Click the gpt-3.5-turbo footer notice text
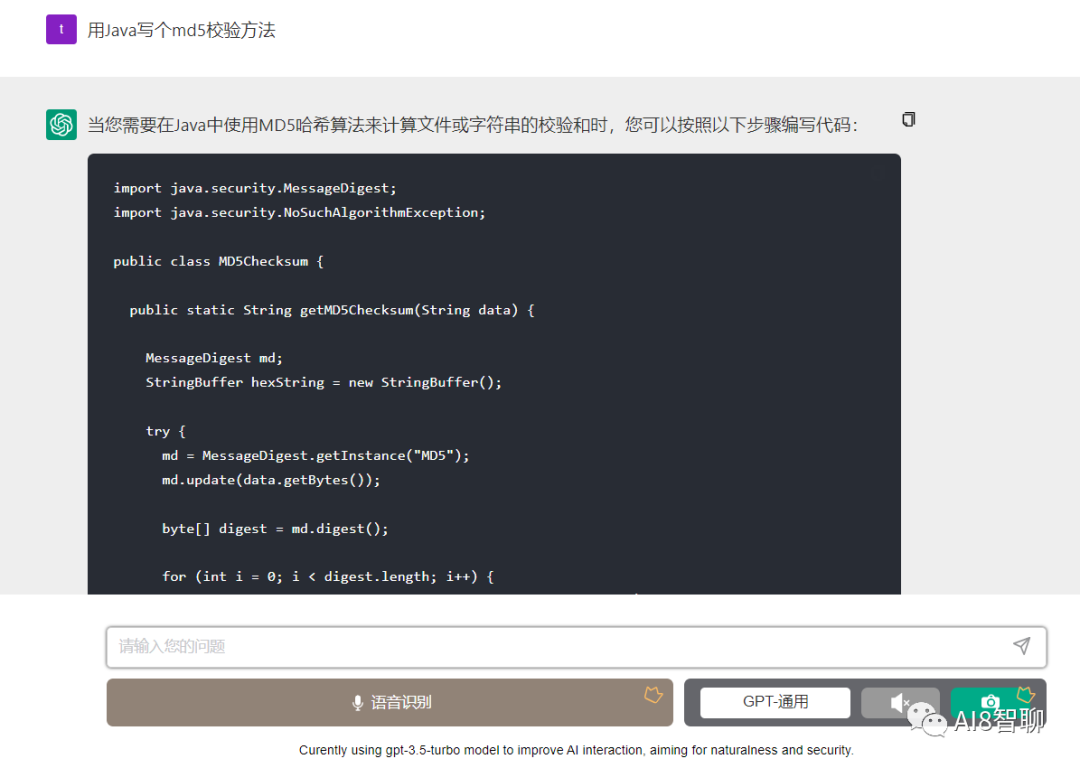This screenshot has height=768, width=1080. pyautogui.click(x=576, y=750)
